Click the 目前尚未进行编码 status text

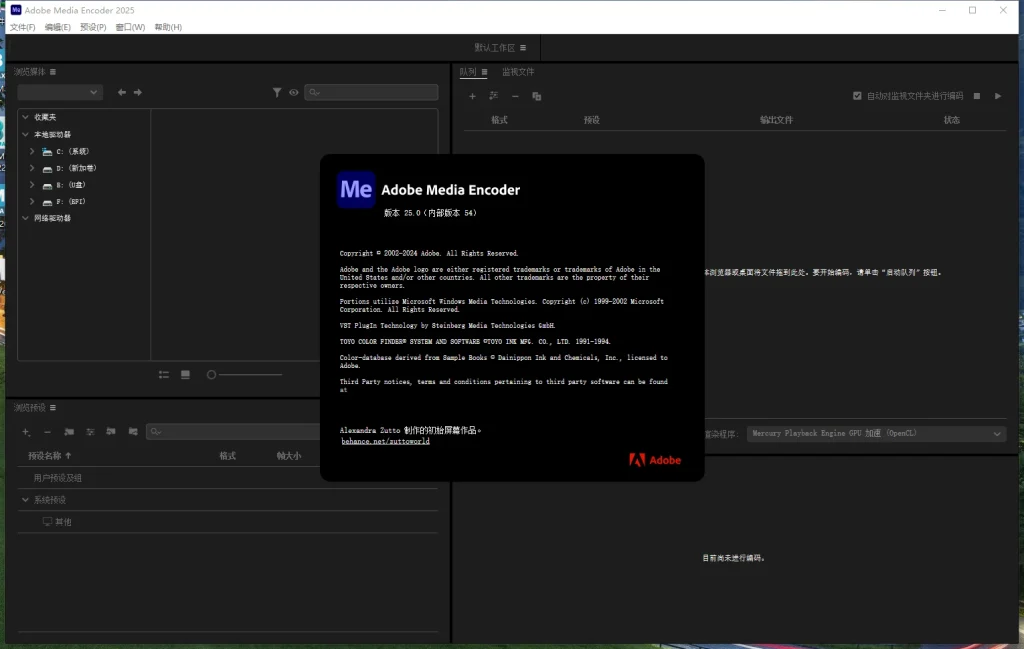pos(733,558)
